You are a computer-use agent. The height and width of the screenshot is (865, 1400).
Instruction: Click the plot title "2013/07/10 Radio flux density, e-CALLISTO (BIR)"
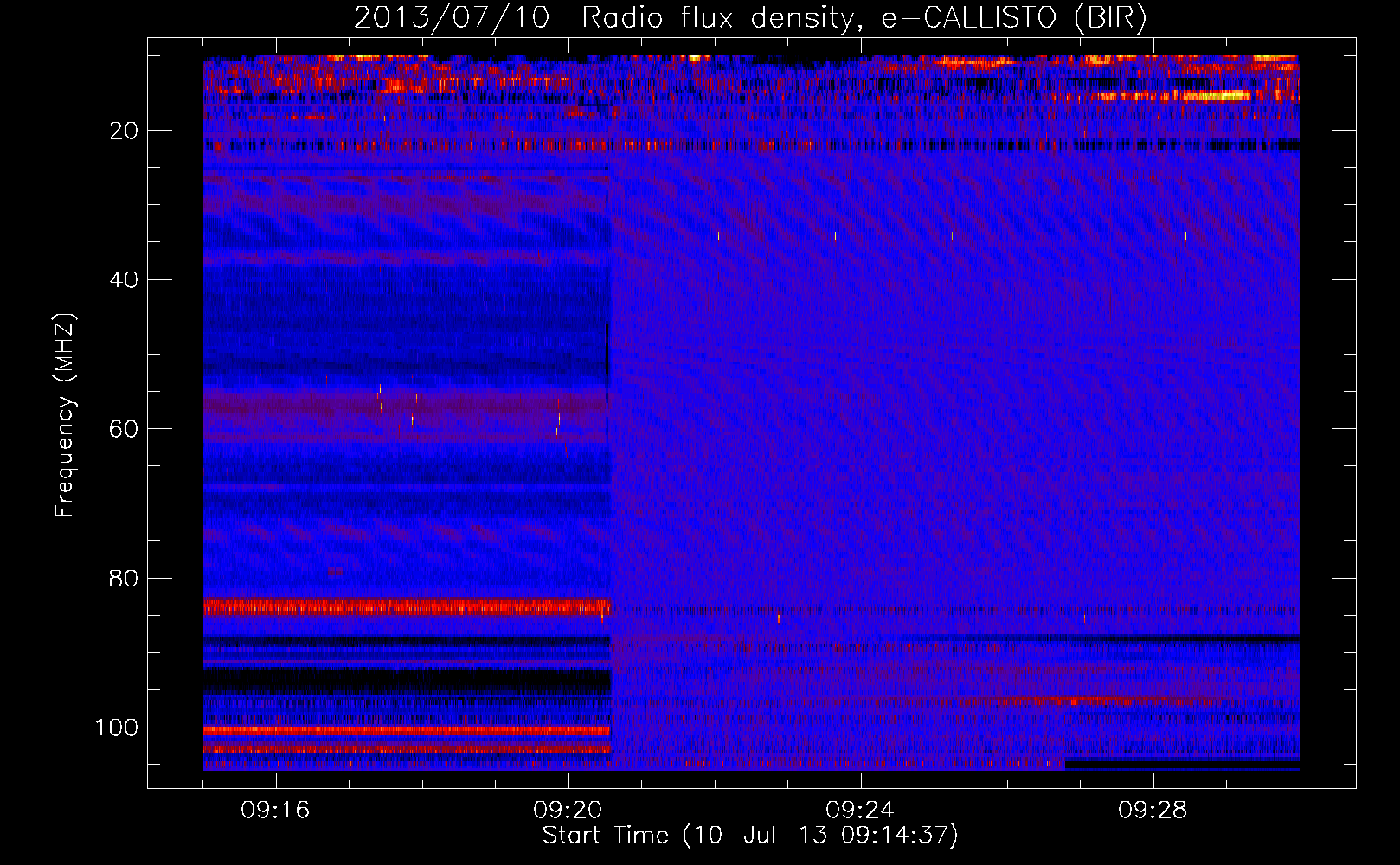750,17
